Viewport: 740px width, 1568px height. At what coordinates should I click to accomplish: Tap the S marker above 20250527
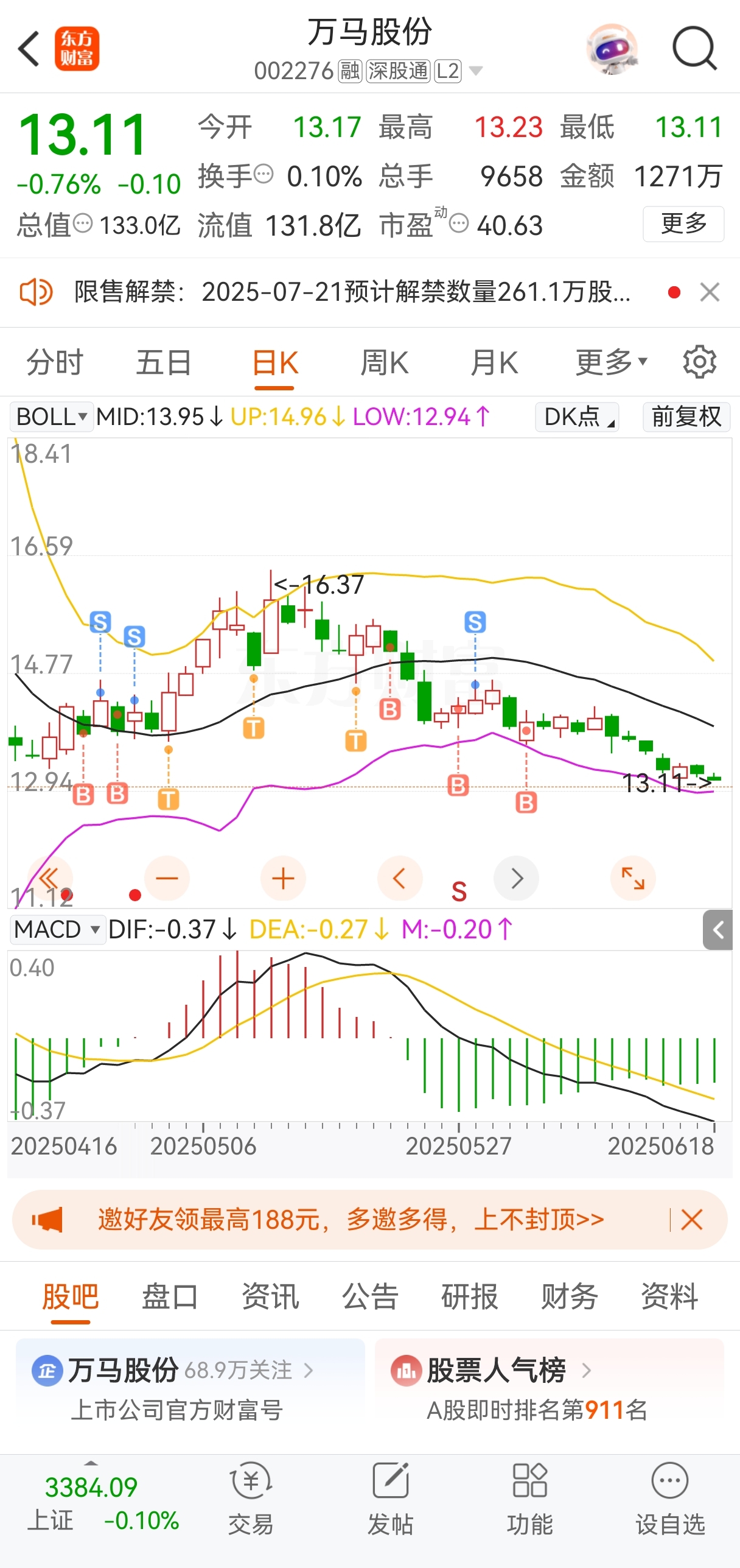475,622
